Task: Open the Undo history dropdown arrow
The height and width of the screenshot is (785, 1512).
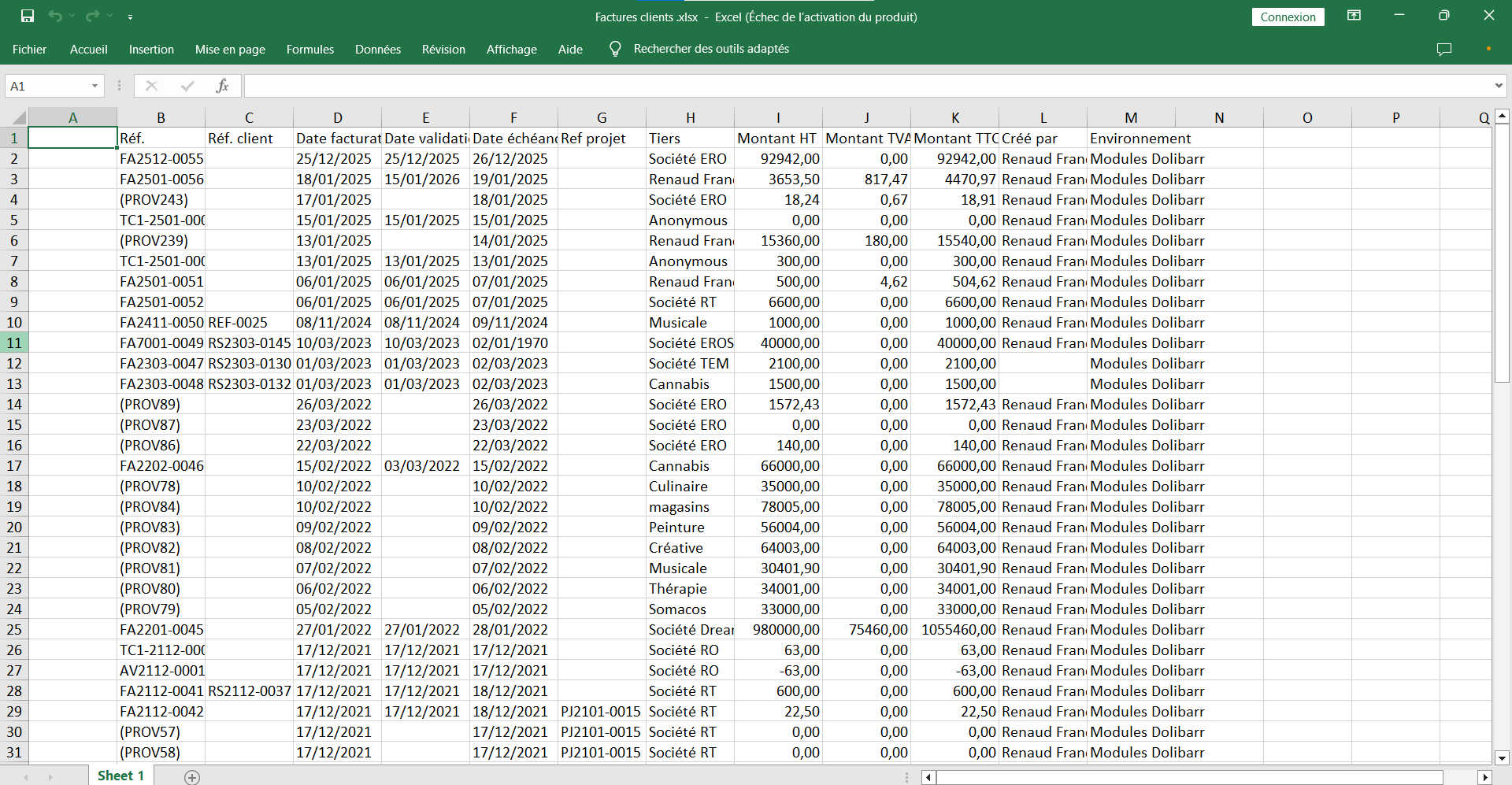Action: coord(72,16)
